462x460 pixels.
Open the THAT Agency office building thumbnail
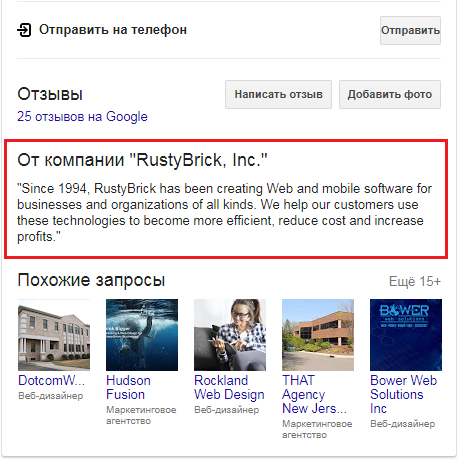click(318, 335)
